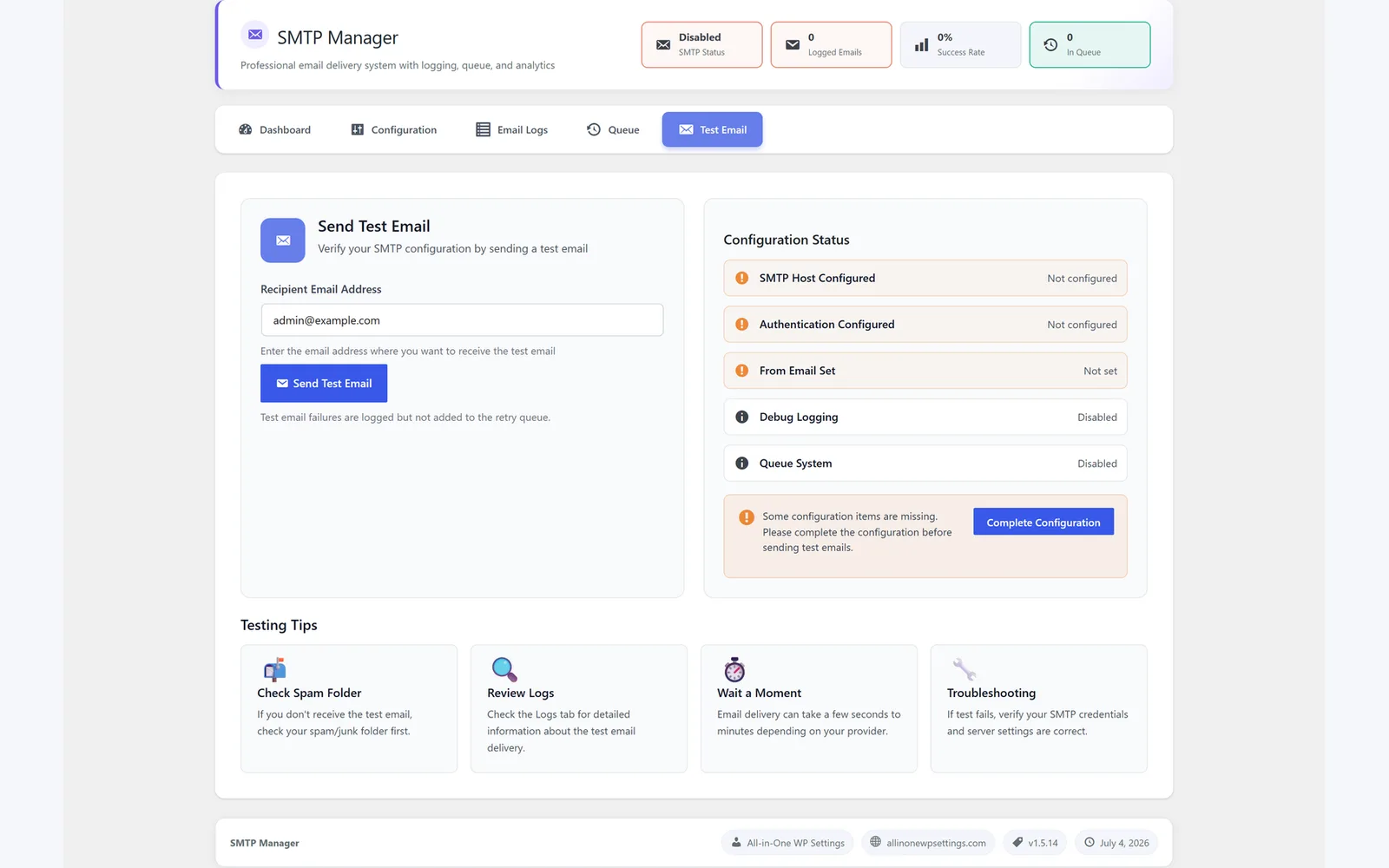Click the warning icon next to Authentication Configured
The height and width of the screenshot is (868, 1389).
pyautogui.click(x=742, y=324)
